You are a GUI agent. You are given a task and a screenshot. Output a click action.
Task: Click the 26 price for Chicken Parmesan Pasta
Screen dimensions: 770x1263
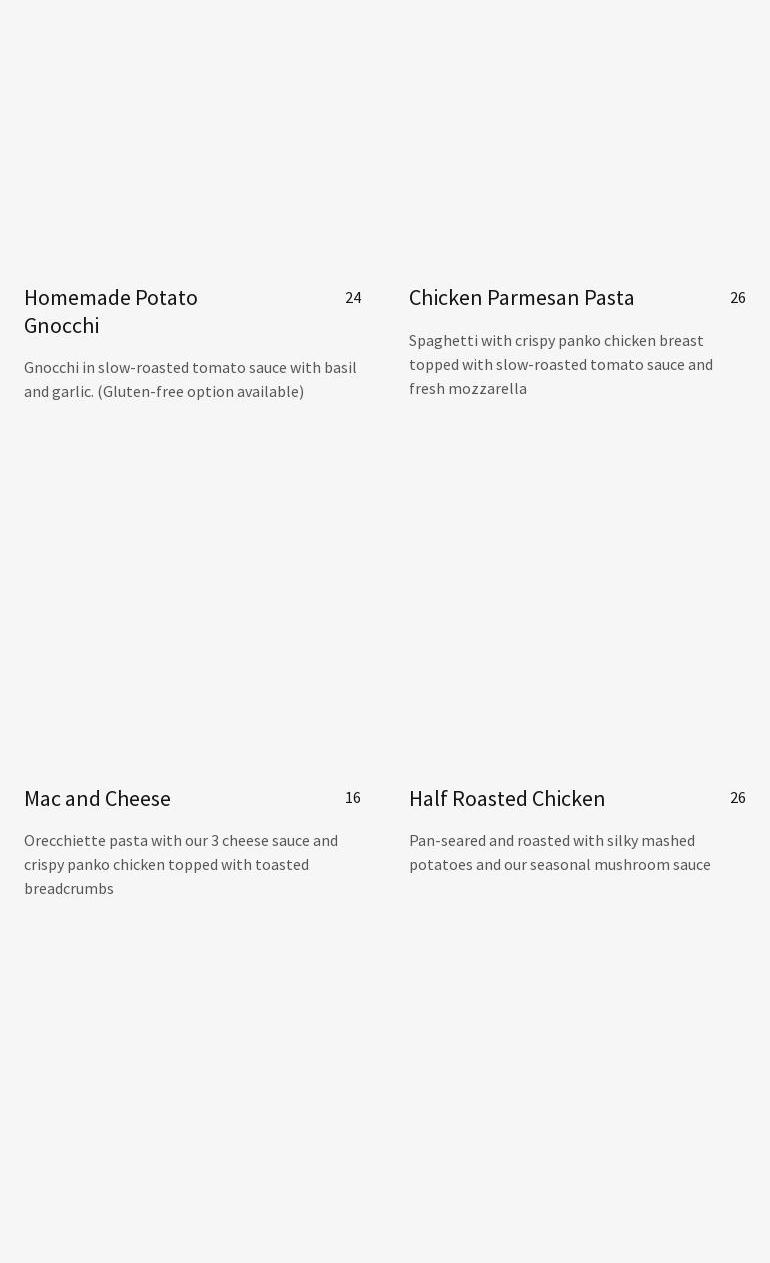738,298
